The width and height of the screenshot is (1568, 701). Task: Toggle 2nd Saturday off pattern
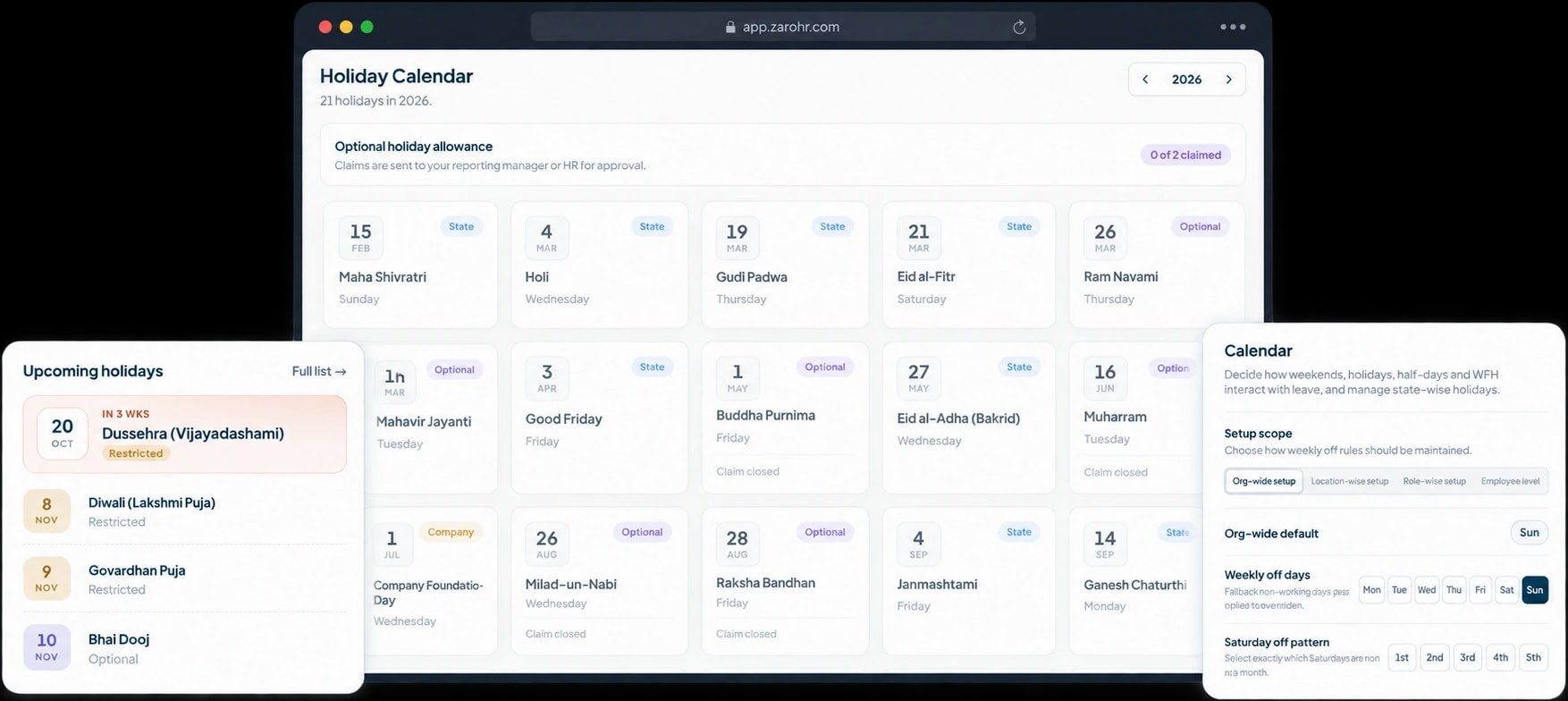click(1435, 657)
